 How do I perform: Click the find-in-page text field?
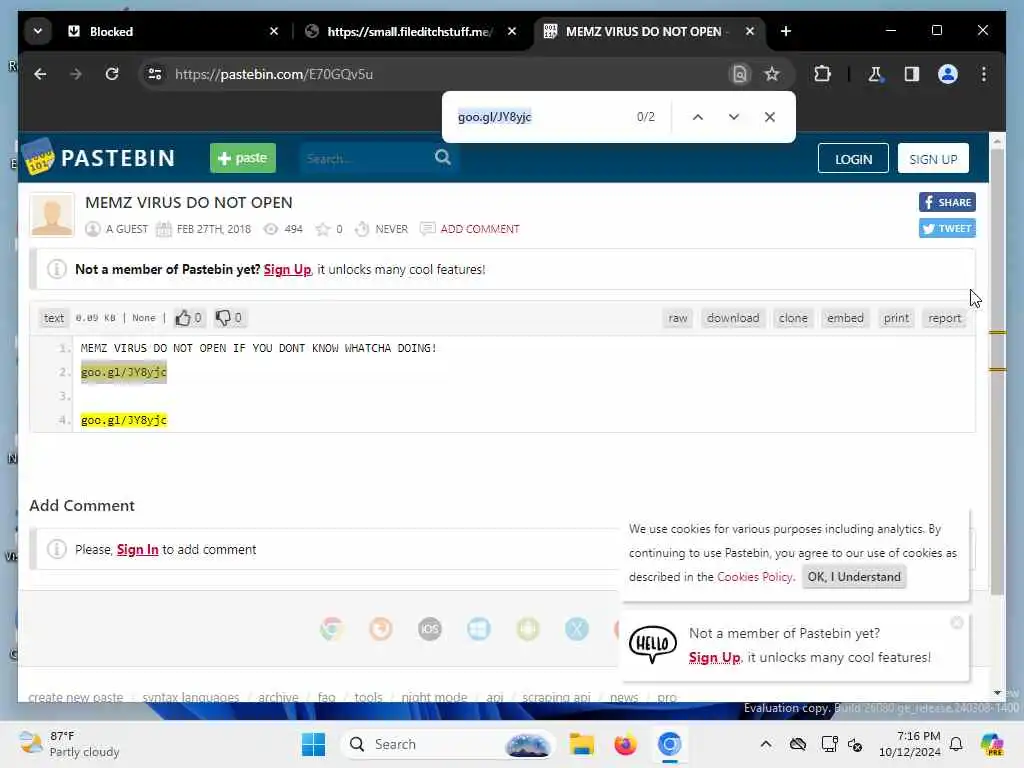[539, 117]
